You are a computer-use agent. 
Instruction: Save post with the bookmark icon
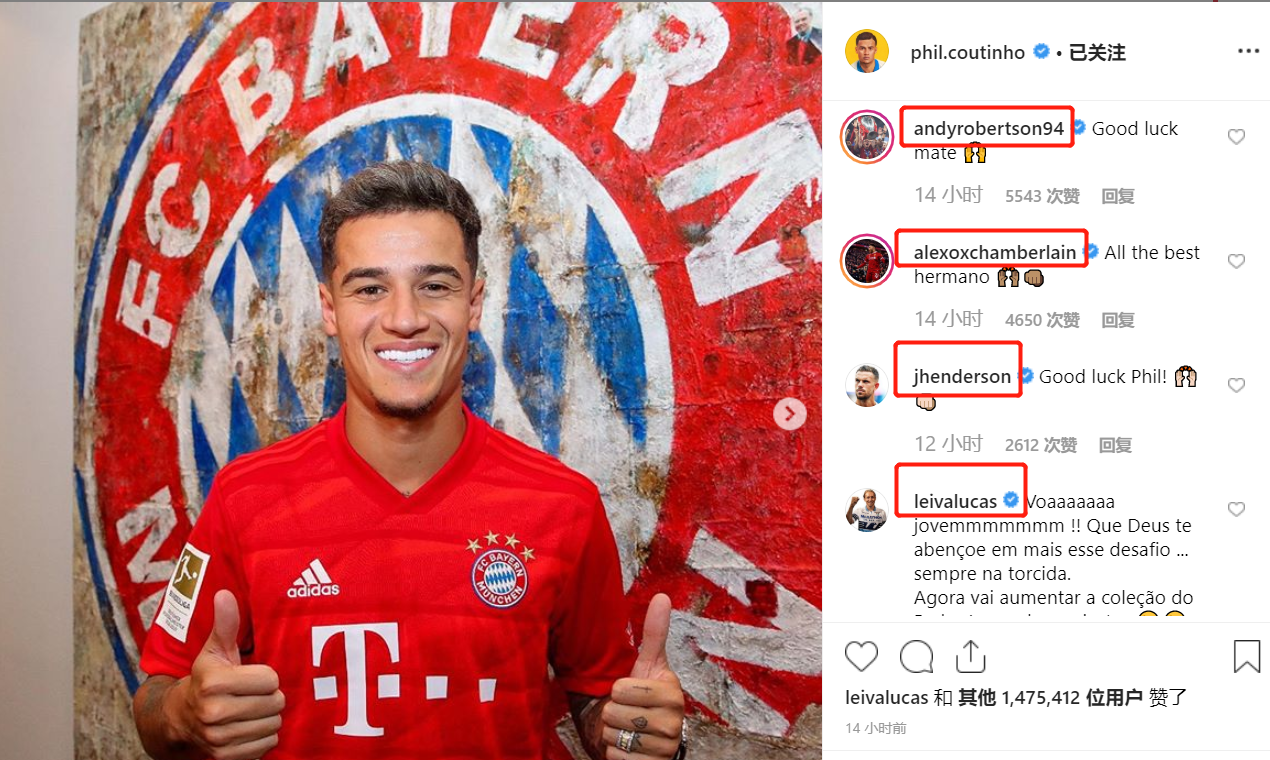(1246, 657)
